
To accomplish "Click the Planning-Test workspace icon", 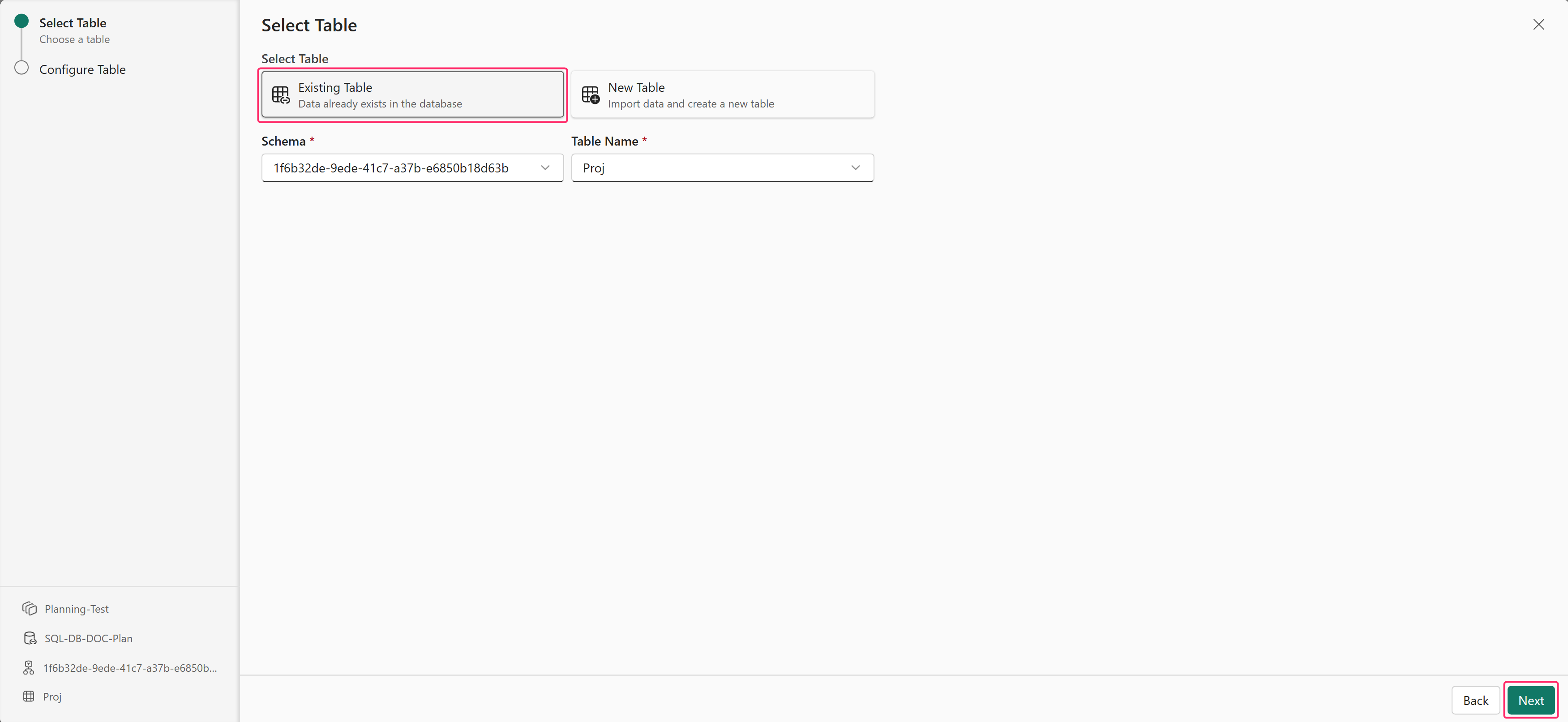I will click(x=29, y=609).
